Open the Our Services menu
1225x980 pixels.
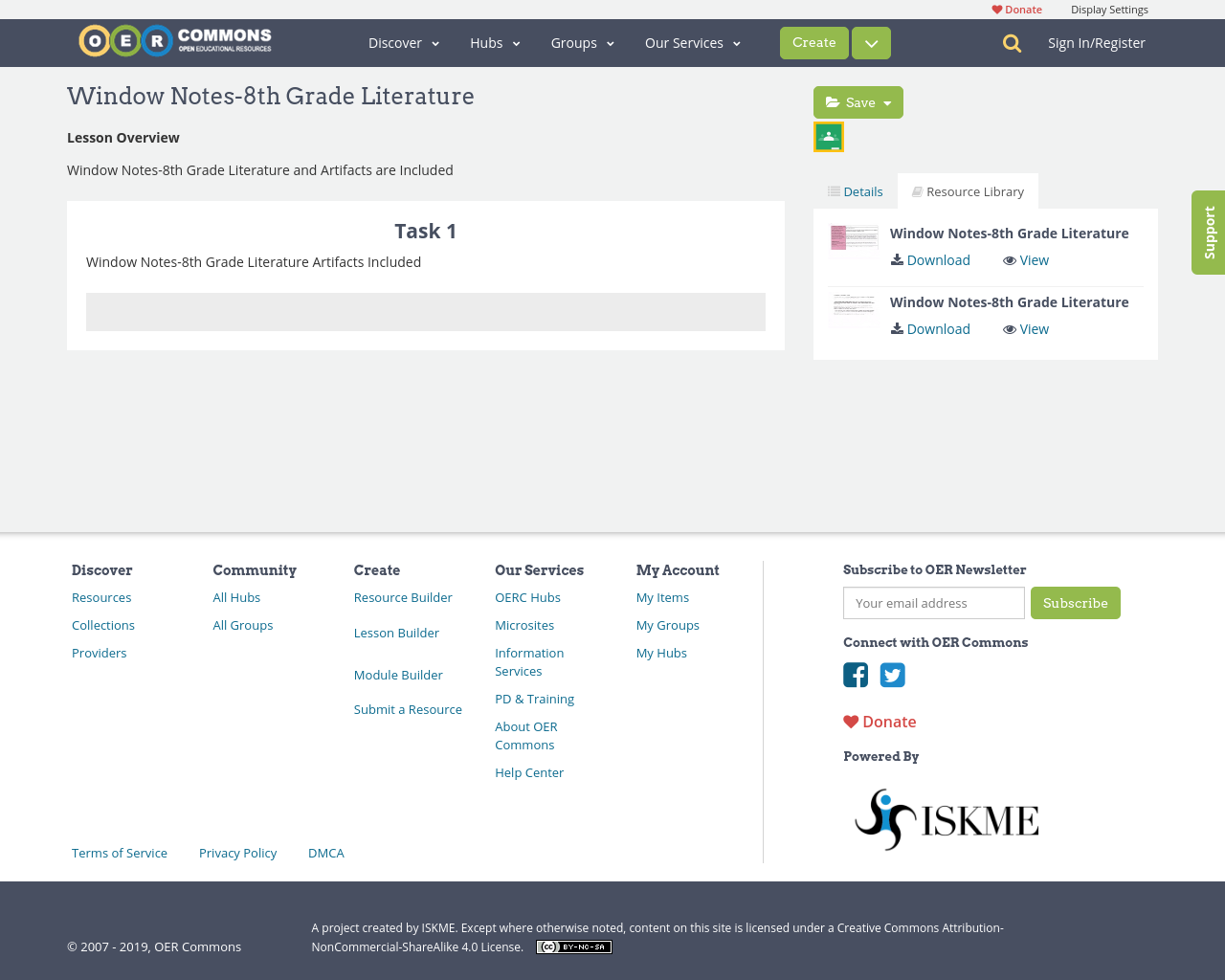tap(692, 42)
